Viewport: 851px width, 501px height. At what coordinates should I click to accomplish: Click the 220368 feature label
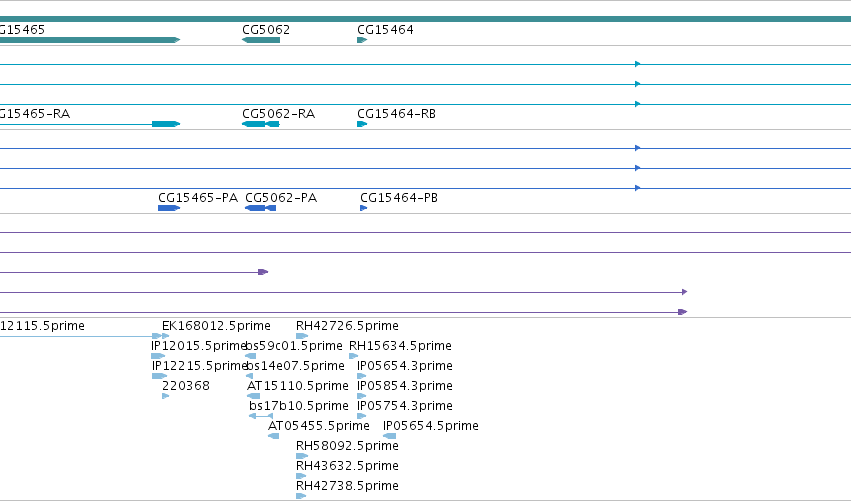186,386
